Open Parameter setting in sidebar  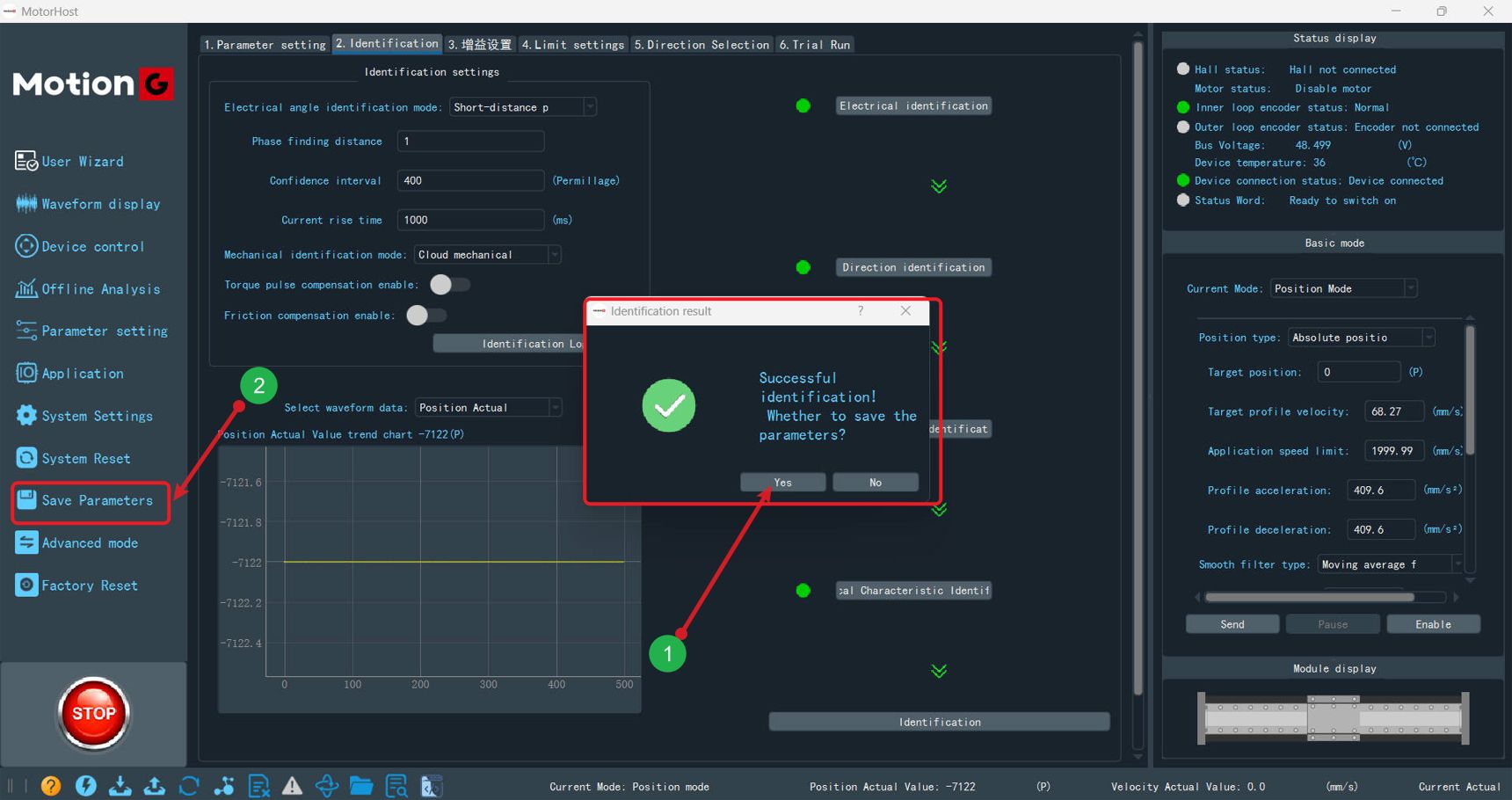(x=91, y=331)
